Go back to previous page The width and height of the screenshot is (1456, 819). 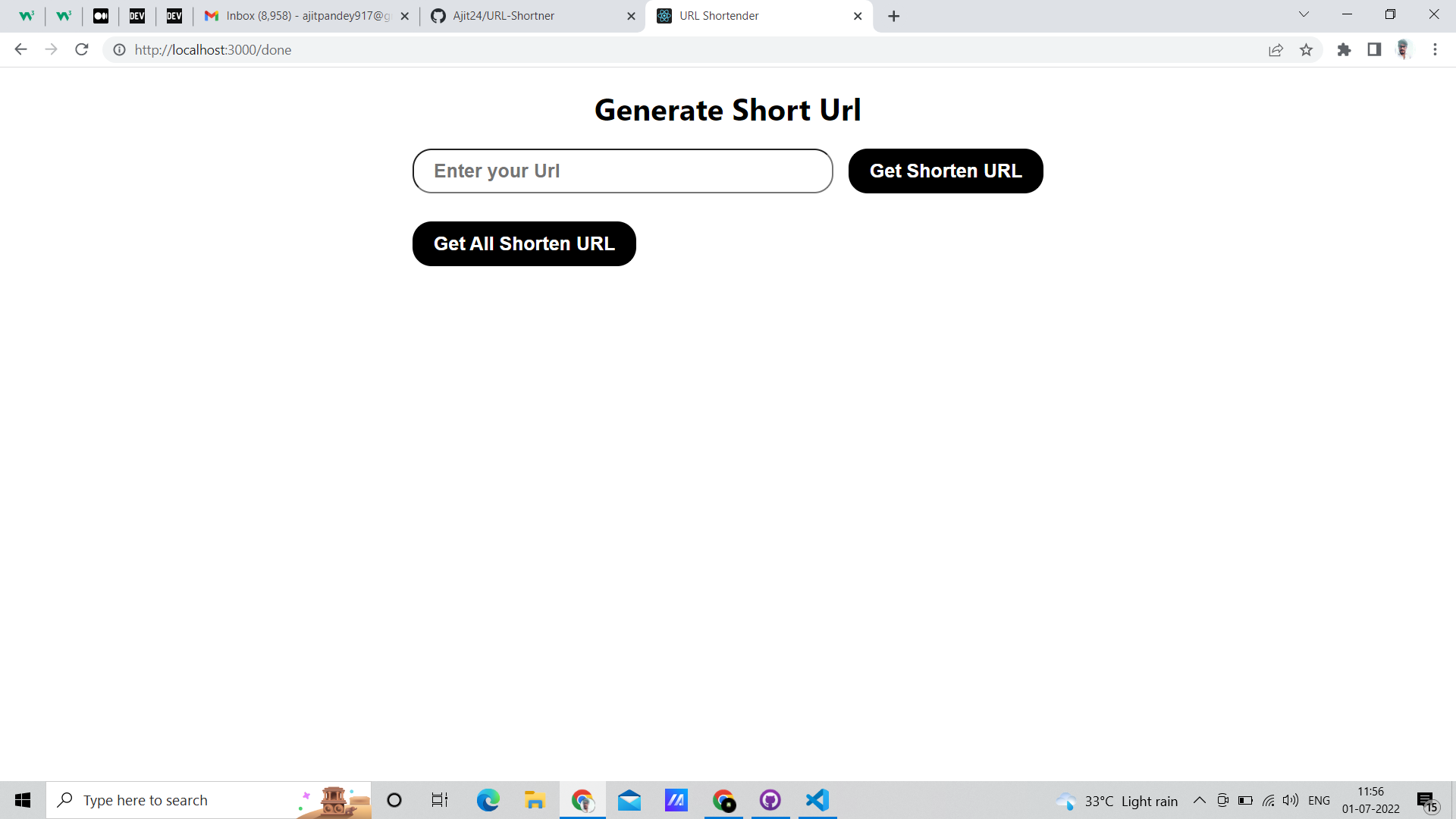tap(20, 50)
